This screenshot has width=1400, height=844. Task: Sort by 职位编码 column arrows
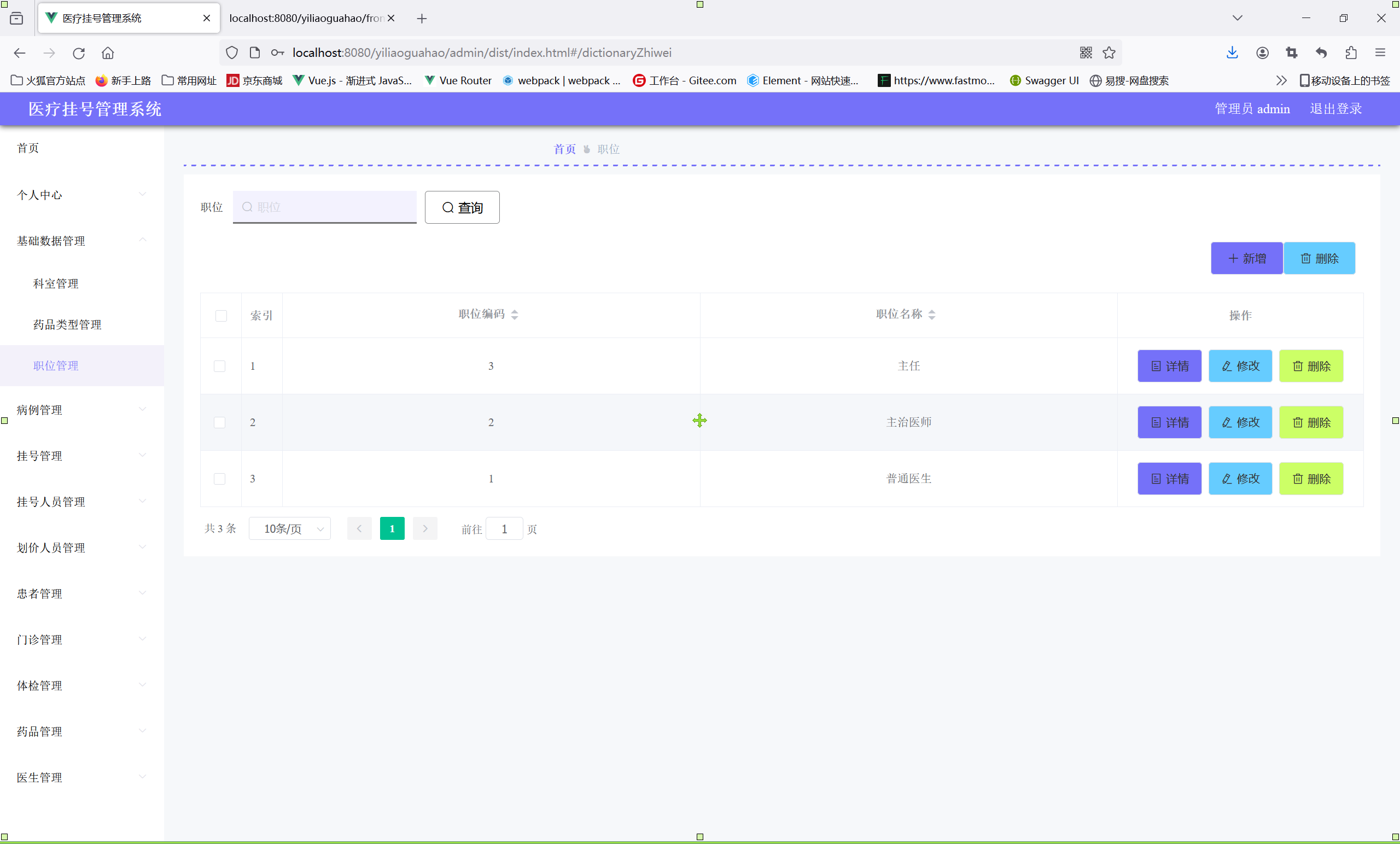point(514,315)
